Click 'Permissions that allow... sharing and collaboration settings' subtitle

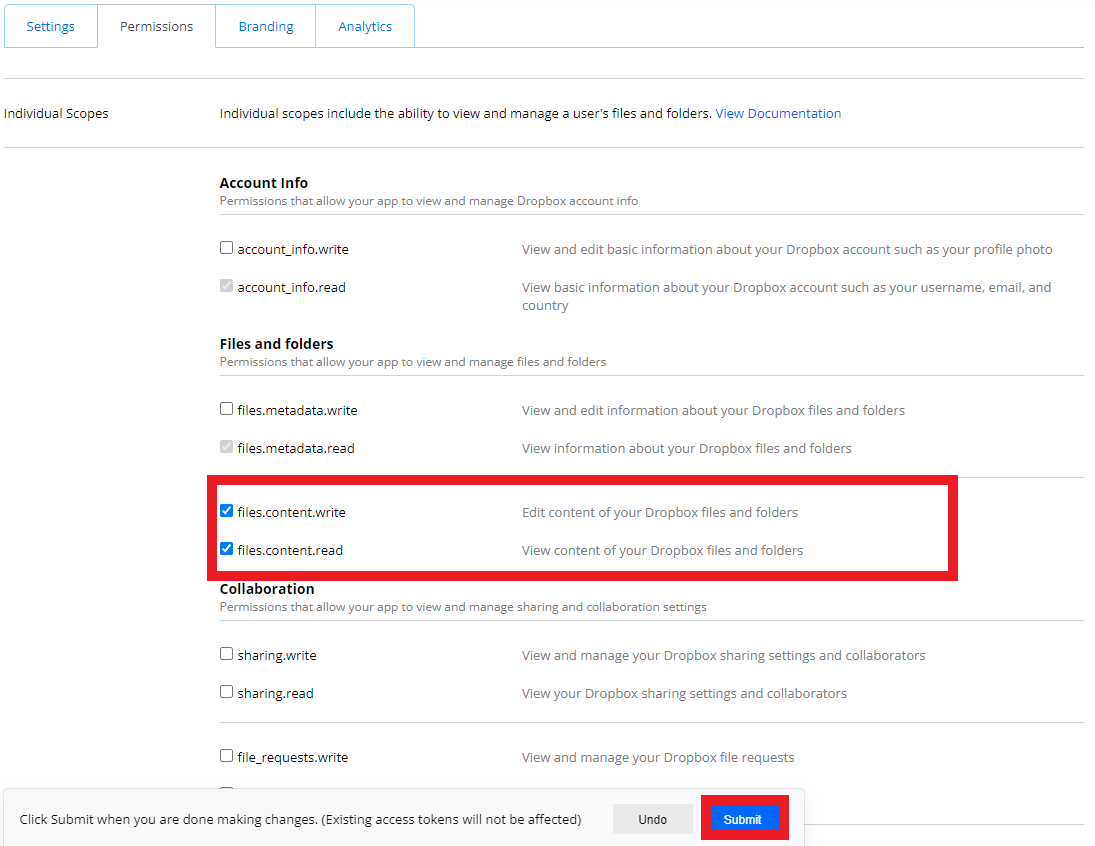[463, 607]
